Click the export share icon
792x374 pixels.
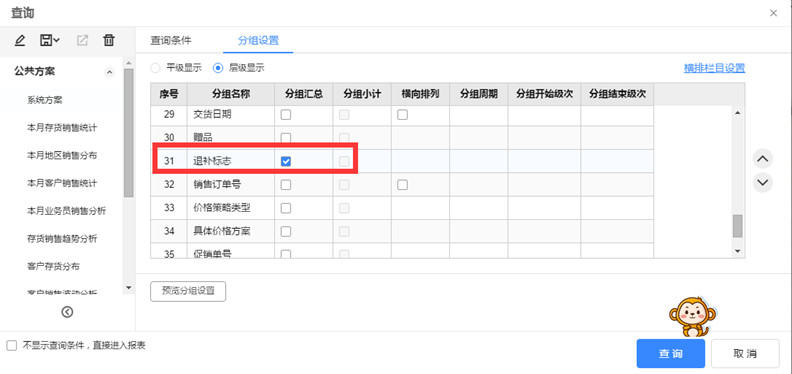(82, 40)
